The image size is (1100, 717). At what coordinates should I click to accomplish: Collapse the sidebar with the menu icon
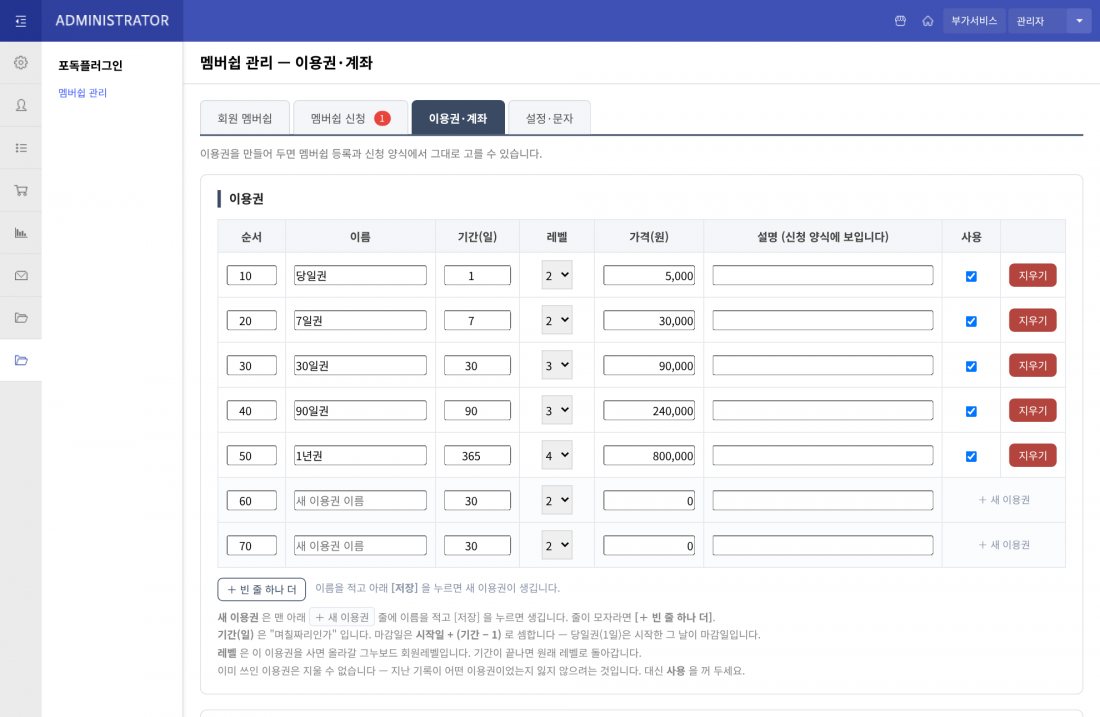(21, 21)
